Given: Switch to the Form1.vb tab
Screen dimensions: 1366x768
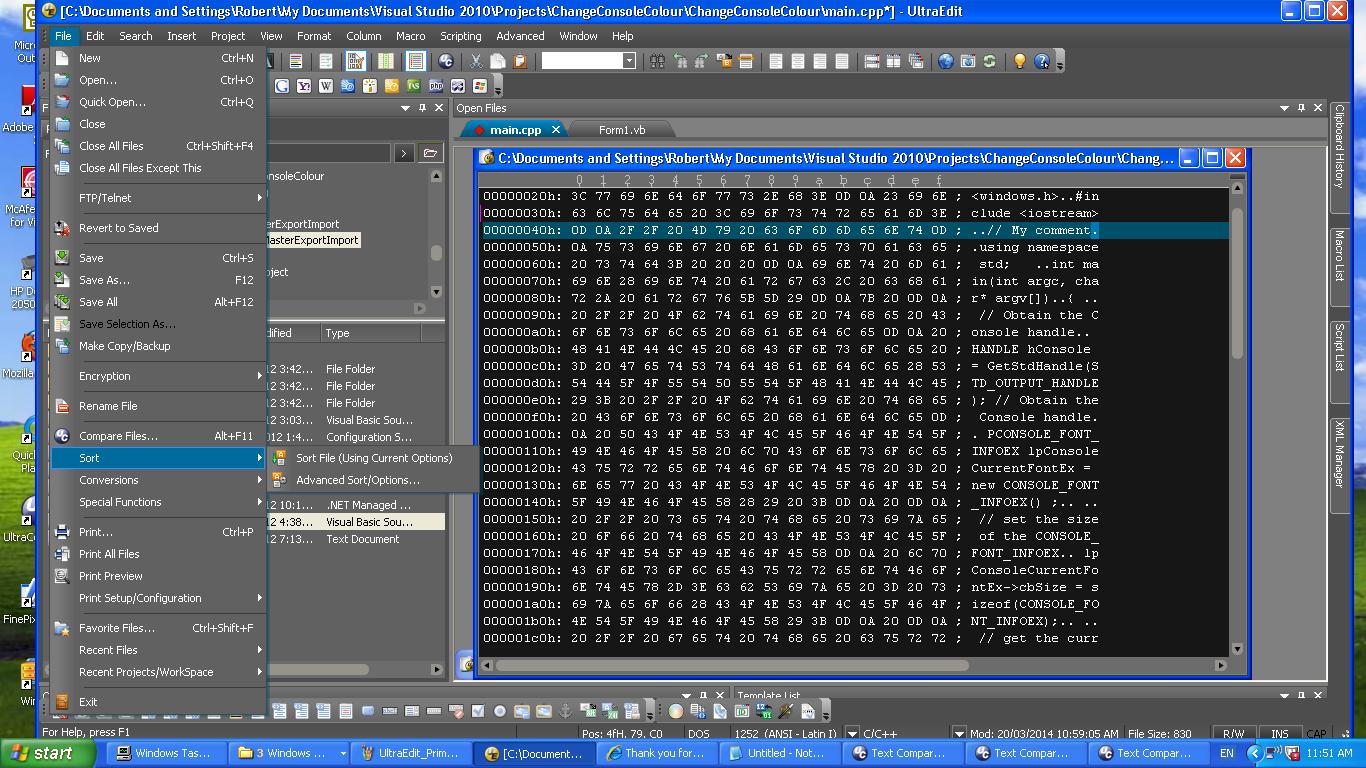Looking at the screenshot, I should point(621,130).
